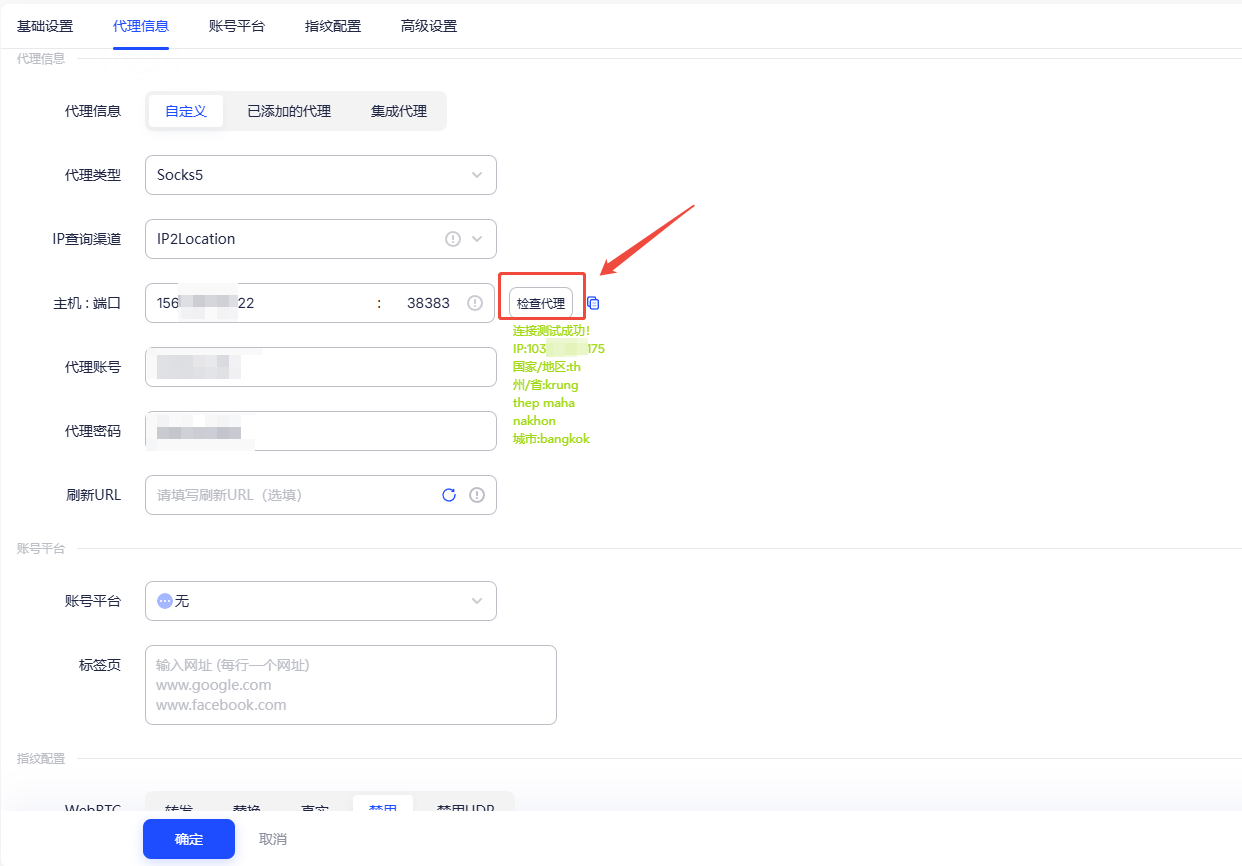Open the 代理类型 Socks5 dropdown
This screenshot has width=1242, height=866.
click(320, 175)
